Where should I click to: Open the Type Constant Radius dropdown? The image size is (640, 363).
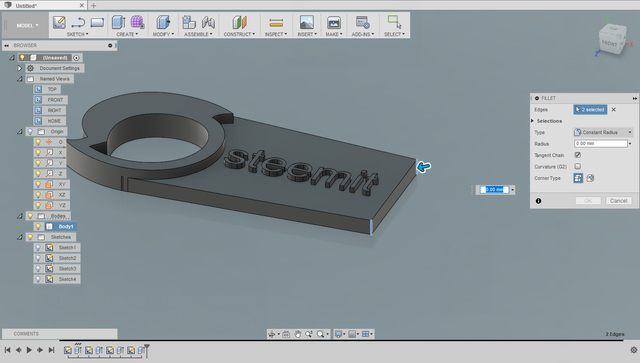pos(603,132)
